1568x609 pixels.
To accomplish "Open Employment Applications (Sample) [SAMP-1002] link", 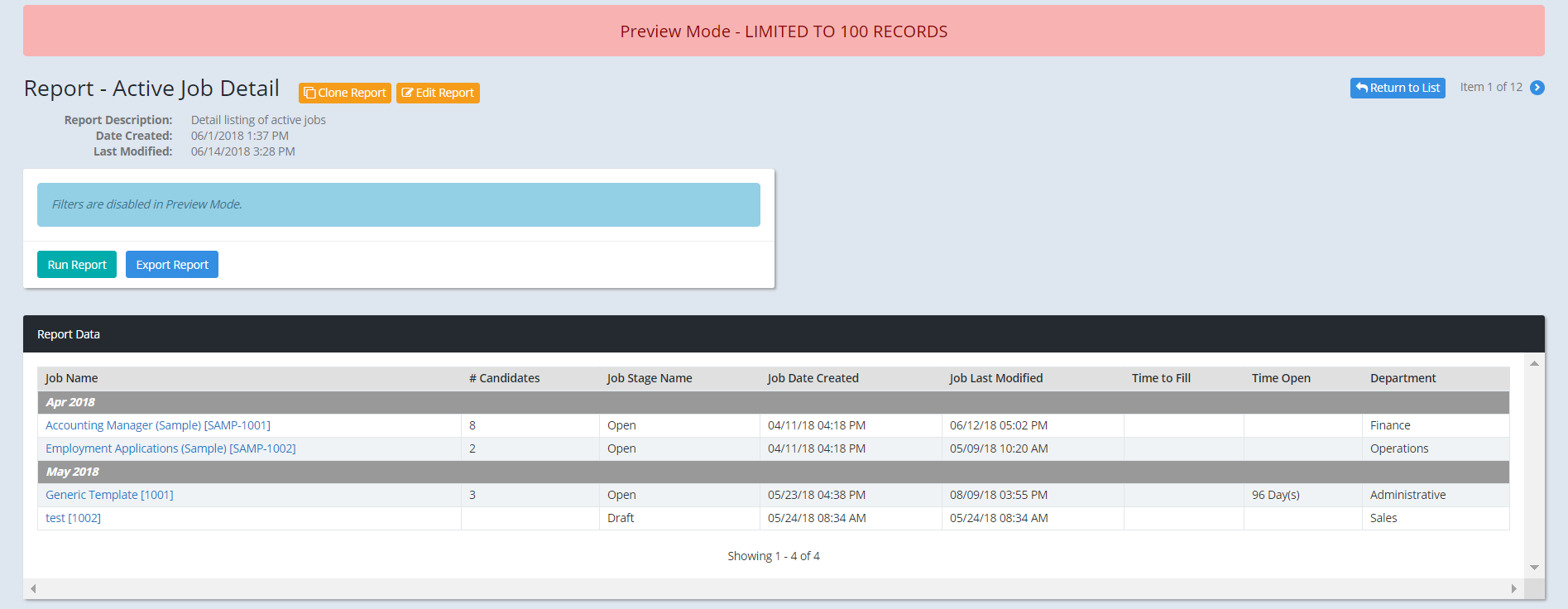I will [x=170, y=448].
